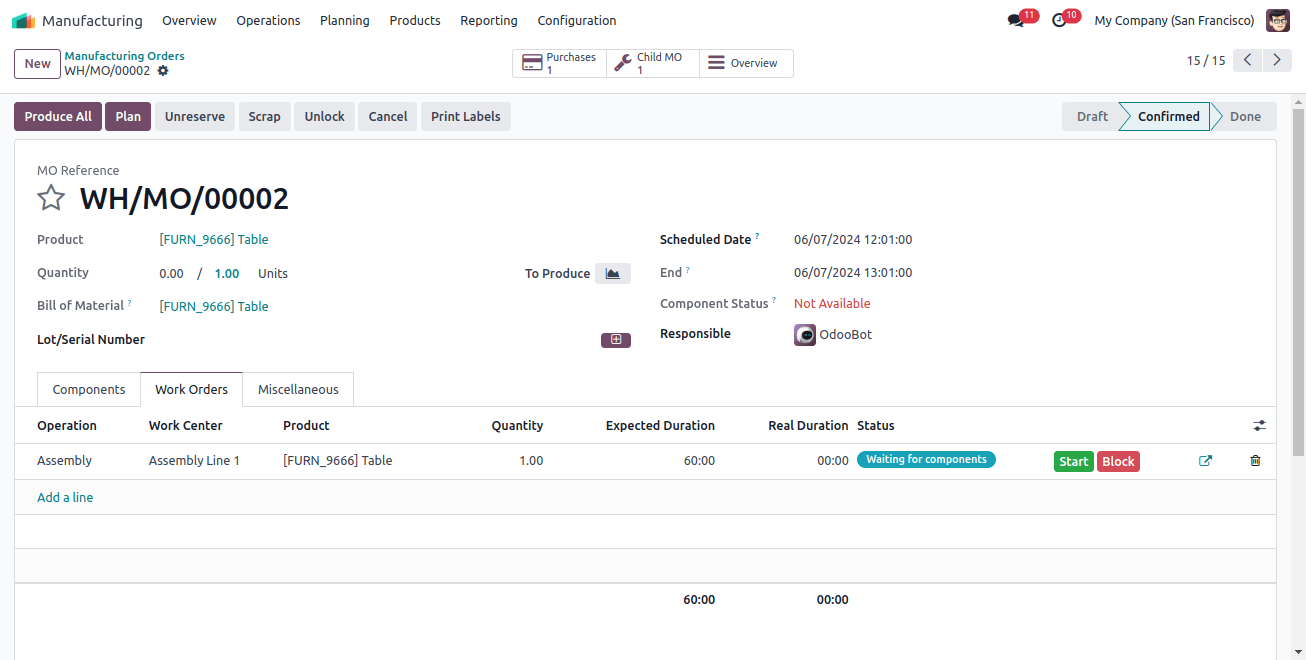Open the Bill of Material [FURN_9666] Table link

pos(214,307)
